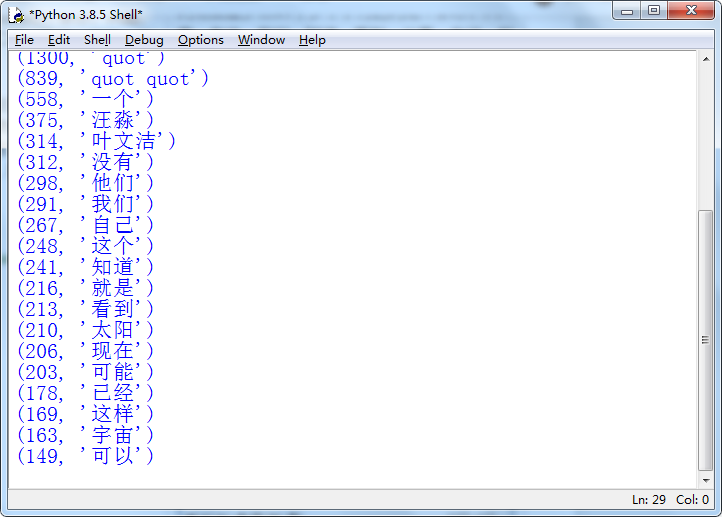The width and height of the screenshot is (722, 517).
Task: Click the output line (248, '这个')
Action: point(85,246)
